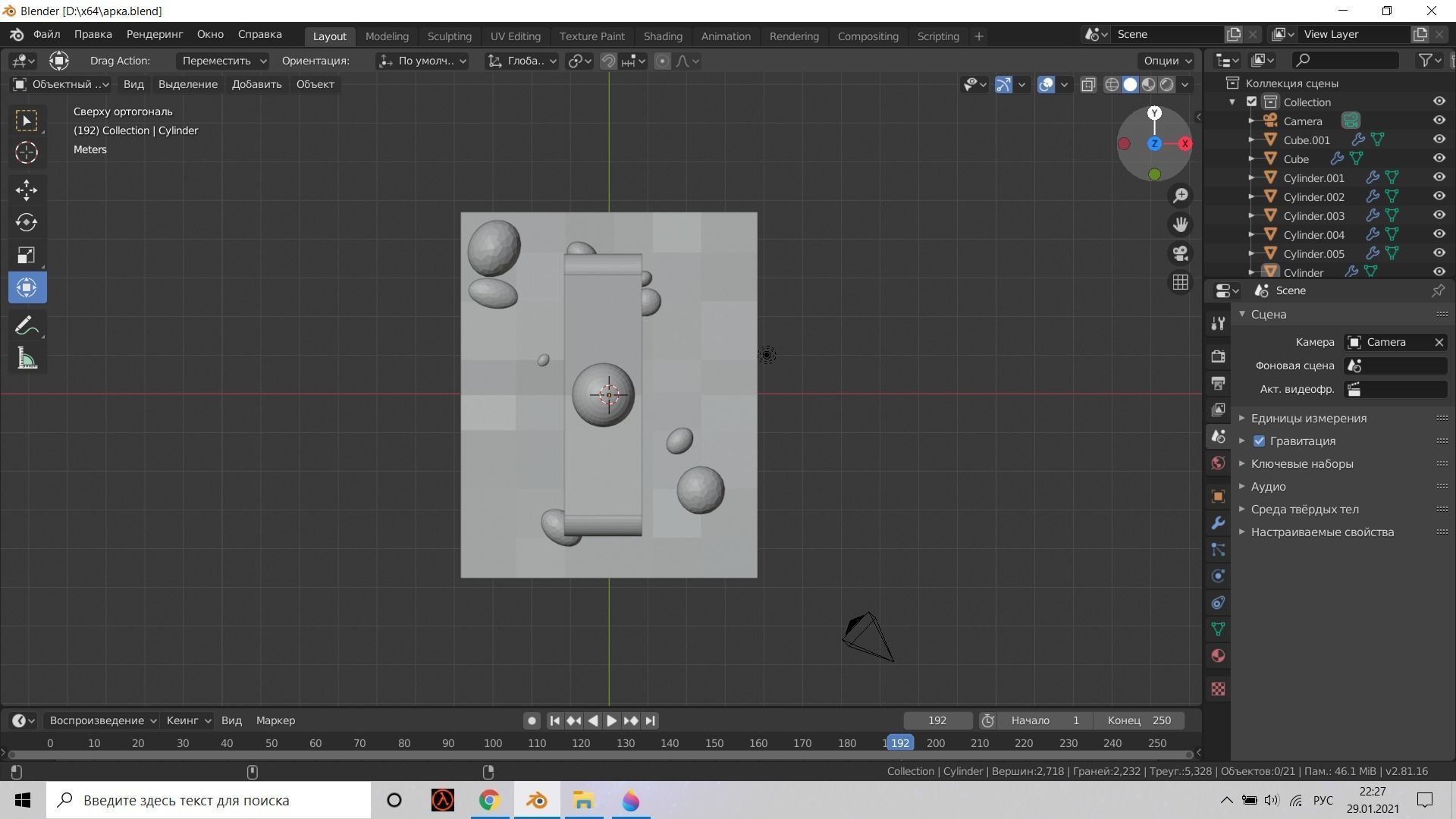Open the Drag Action Переместить dropdown
This screenshot has width=1456, height=819.
tap(223, 61)
